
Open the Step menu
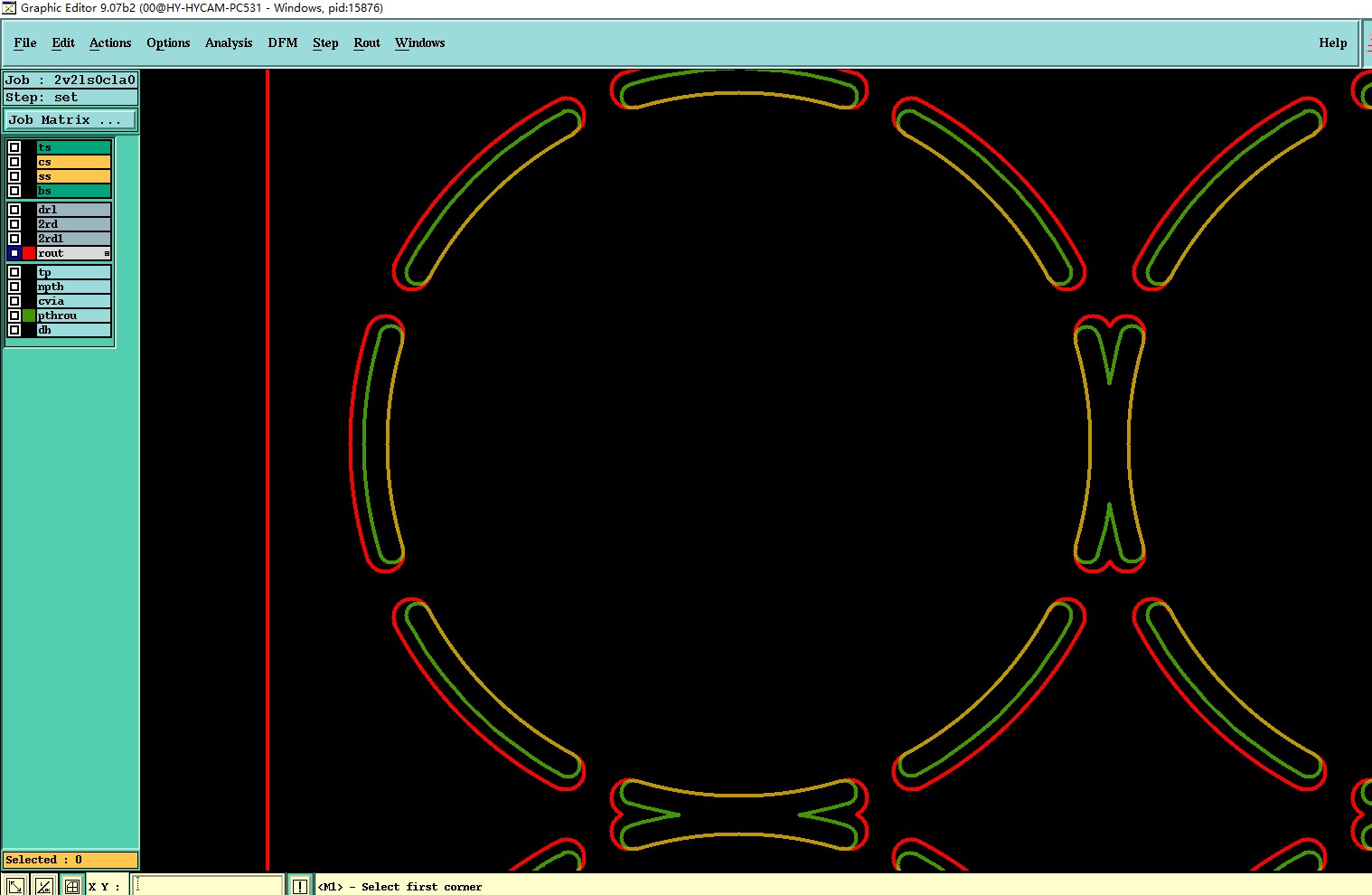coord(325,42)
